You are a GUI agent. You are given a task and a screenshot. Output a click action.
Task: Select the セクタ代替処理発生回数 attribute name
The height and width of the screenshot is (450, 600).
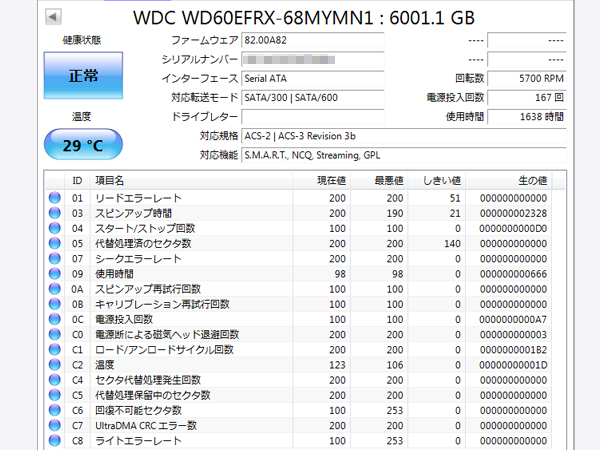148,380
